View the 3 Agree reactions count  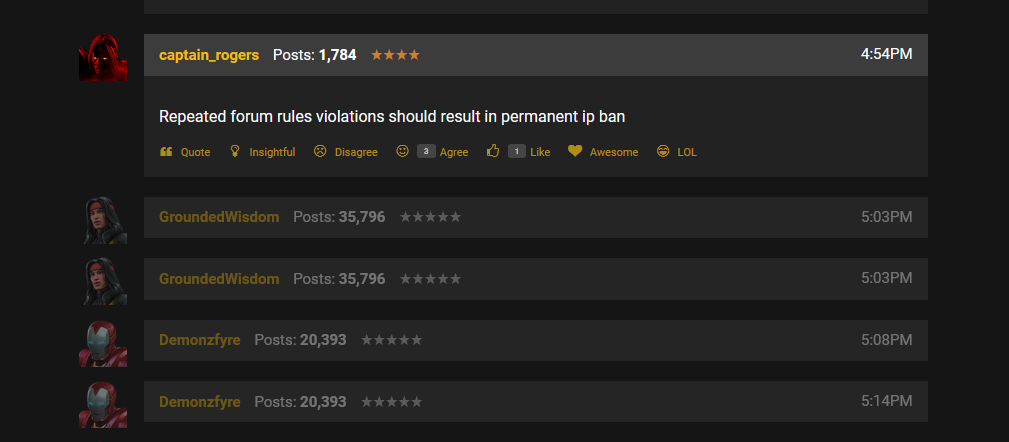(426, 151)
